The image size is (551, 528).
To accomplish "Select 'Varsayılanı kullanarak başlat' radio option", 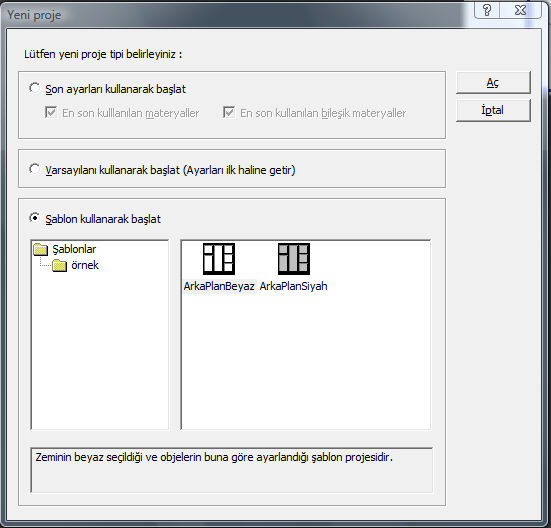I will pos(34,169).
